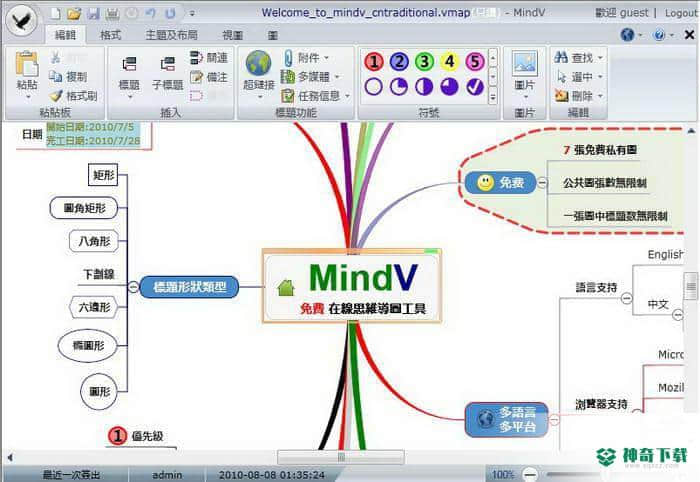Click the large paste clipboard icon
Viewport: 700px width, 482px height.
(27, 63)
